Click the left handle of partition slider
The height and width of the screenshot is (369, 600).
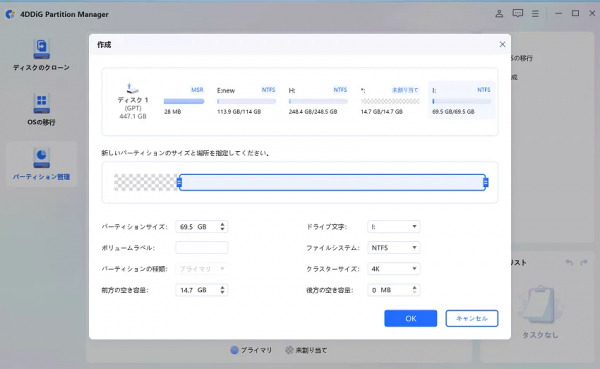[179, 183]
